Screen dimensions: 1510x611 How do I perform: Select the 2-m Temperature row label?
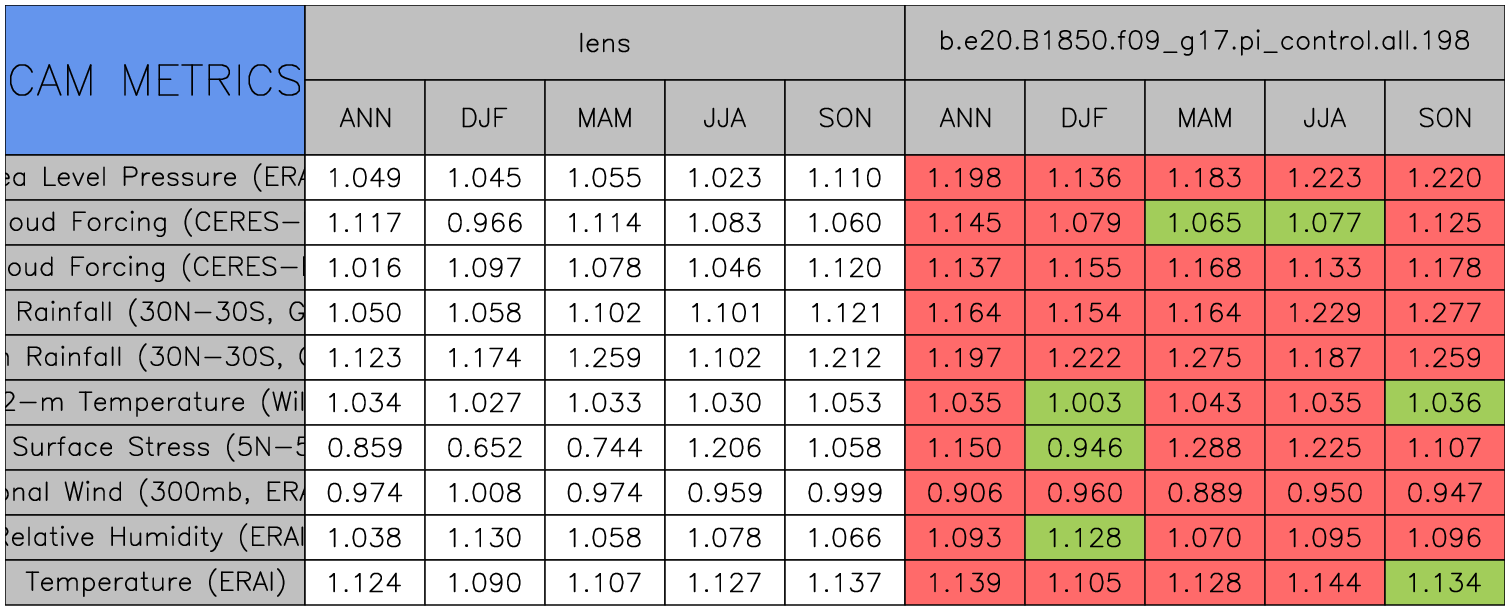(155, 402)
